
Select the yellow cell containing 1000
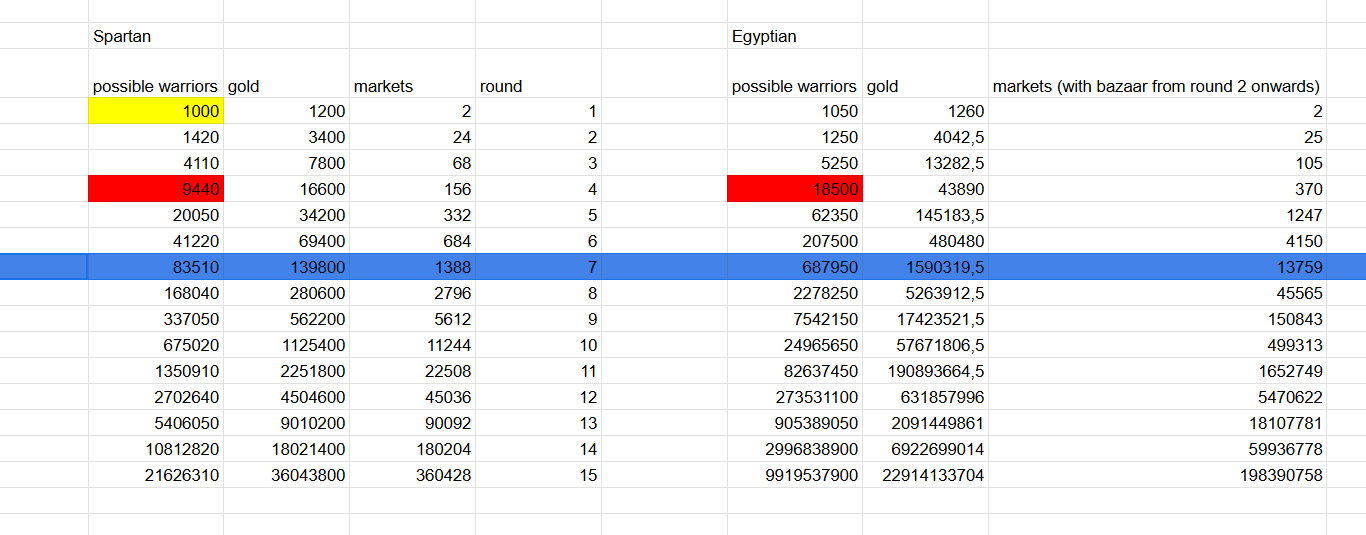click(155, 111)
